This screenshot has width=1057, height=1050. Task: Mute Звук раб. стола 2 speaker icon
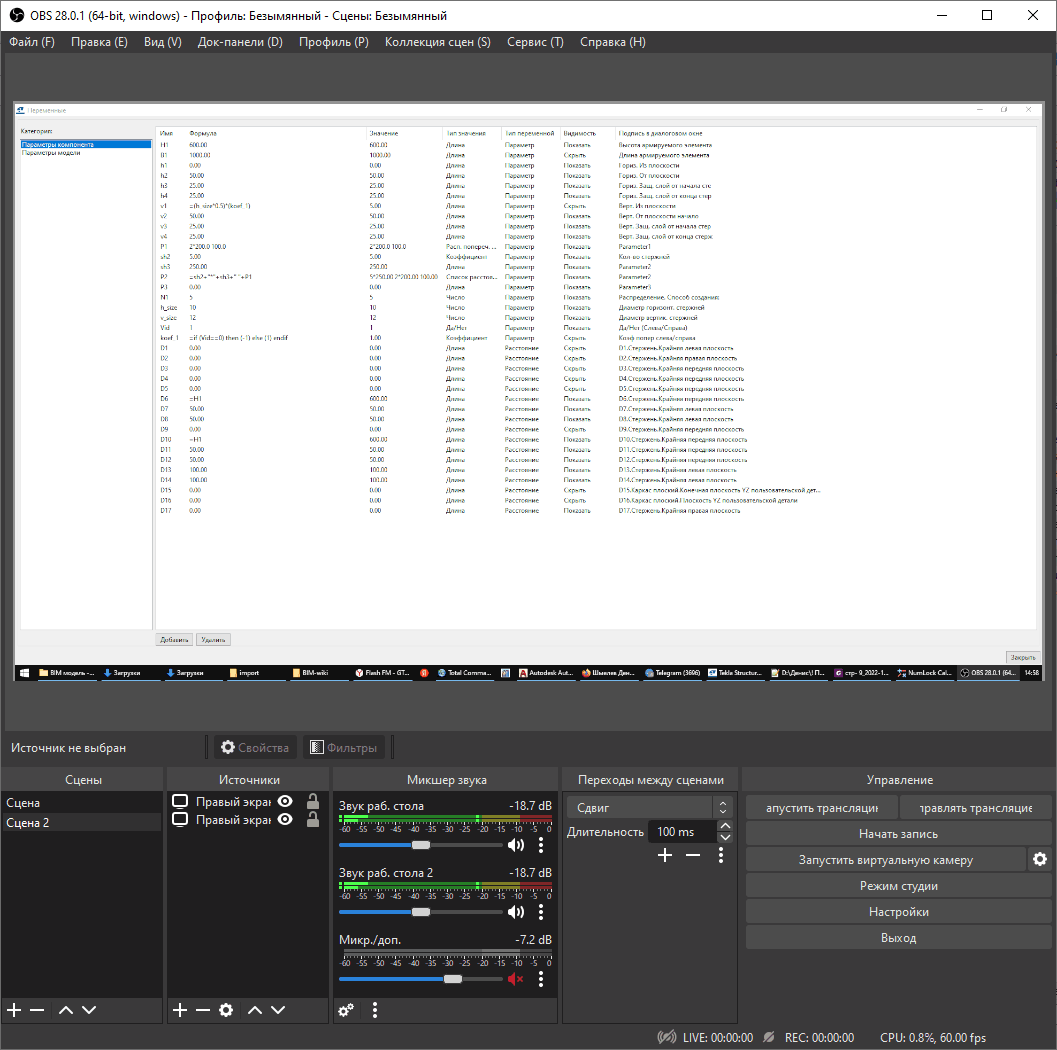(516, 912)
